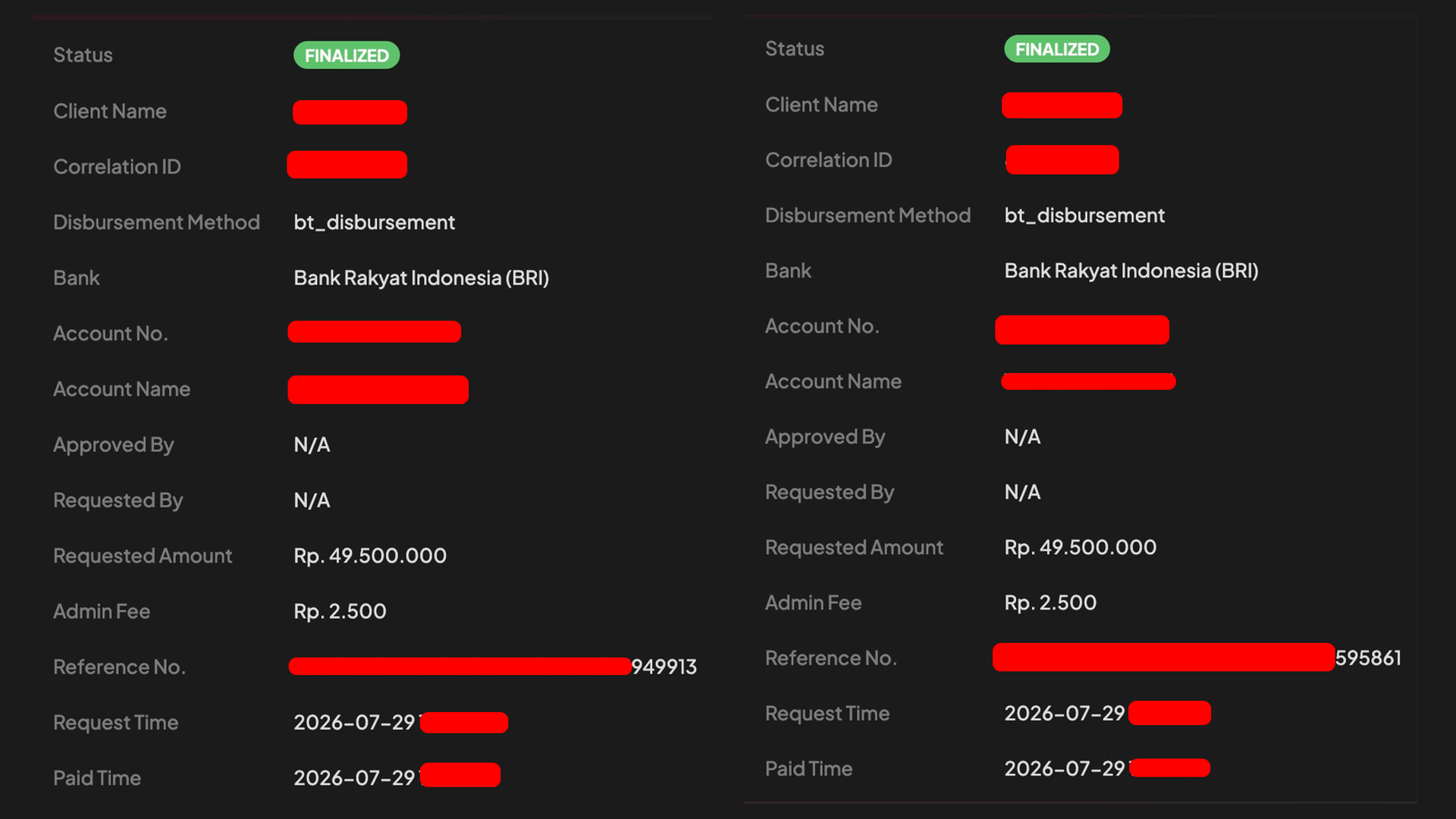The width and height of the screenshot is (1456, 819).
Task: Click left panel Paid Time date value
Action: point(354,778)
